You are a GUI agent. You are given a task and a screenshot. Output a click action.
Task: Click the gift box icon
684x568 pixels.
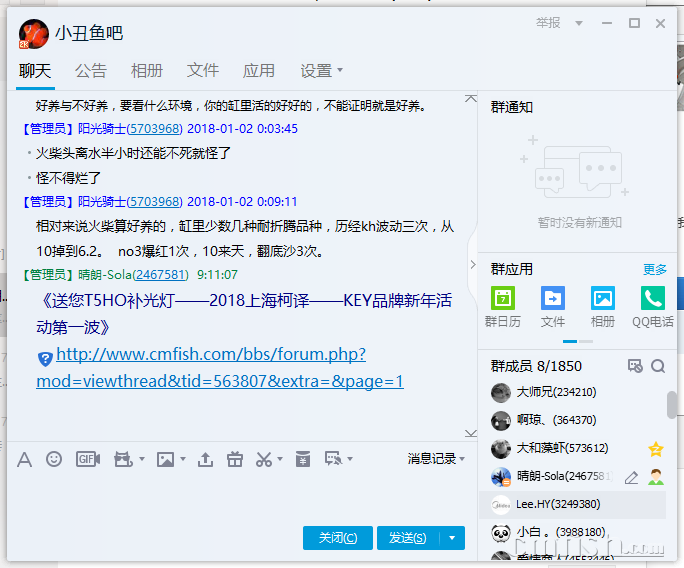coord(235,459)
